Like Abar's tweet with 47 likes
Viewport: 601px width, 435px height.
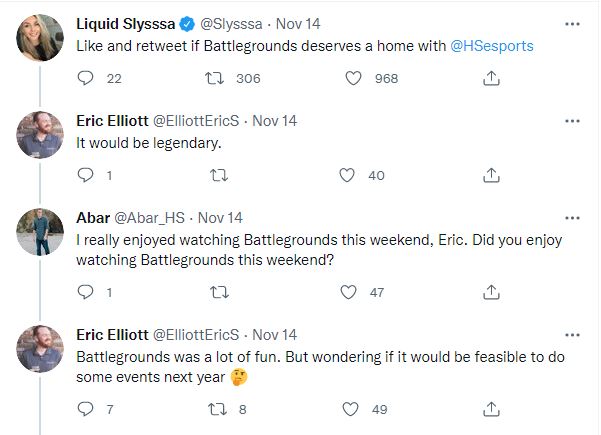click(x=348, y=293)
